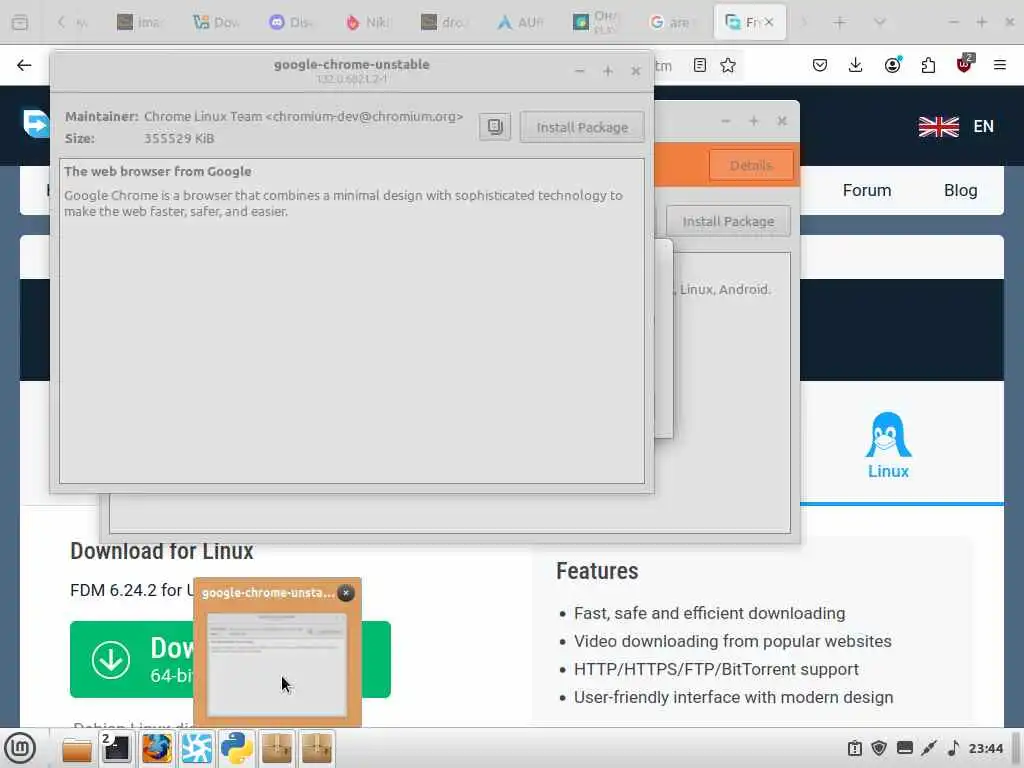
Task: Switch to the Nik tab with flame icon
Action: (366, 22)
